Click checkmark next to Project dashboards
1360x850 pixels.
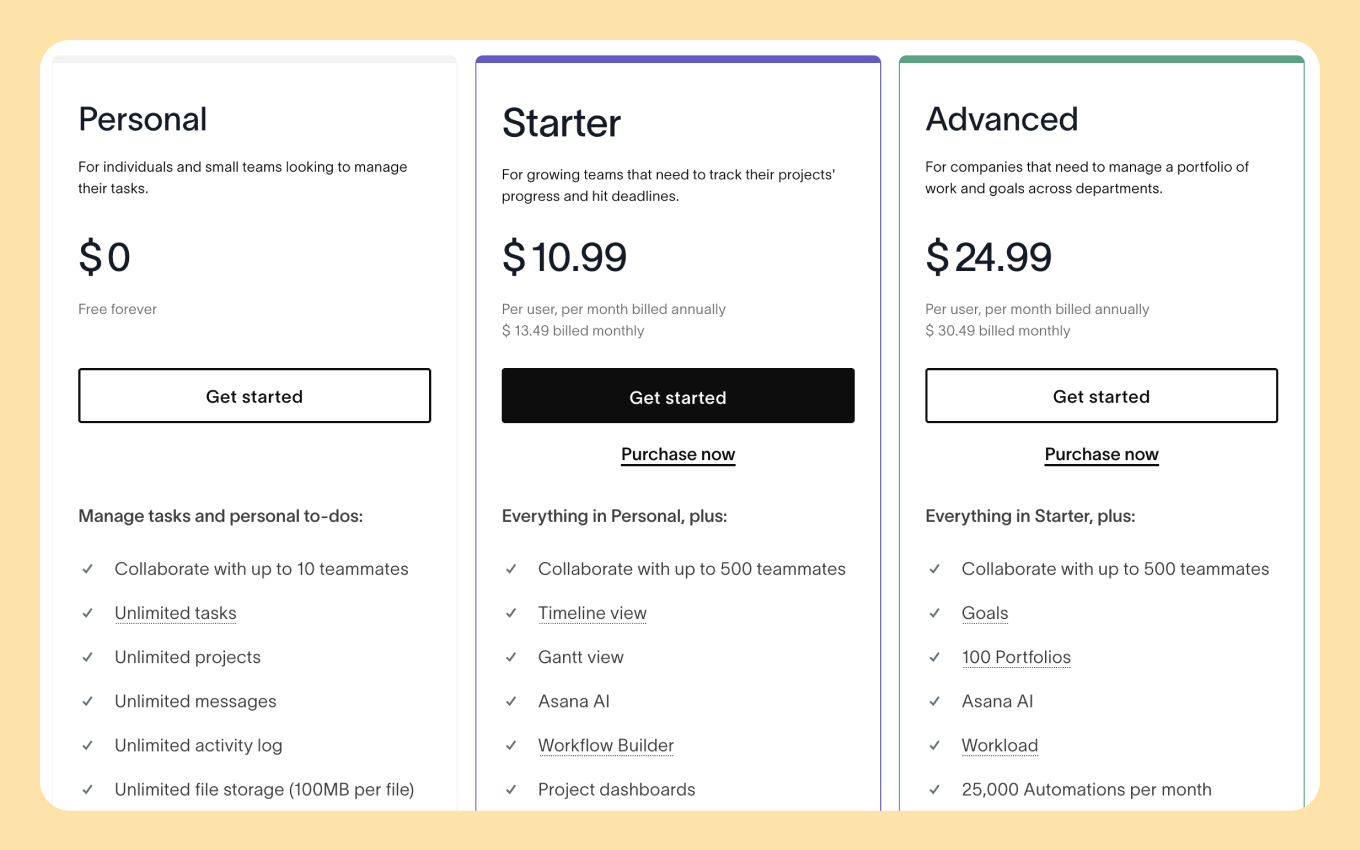[511, 789]
